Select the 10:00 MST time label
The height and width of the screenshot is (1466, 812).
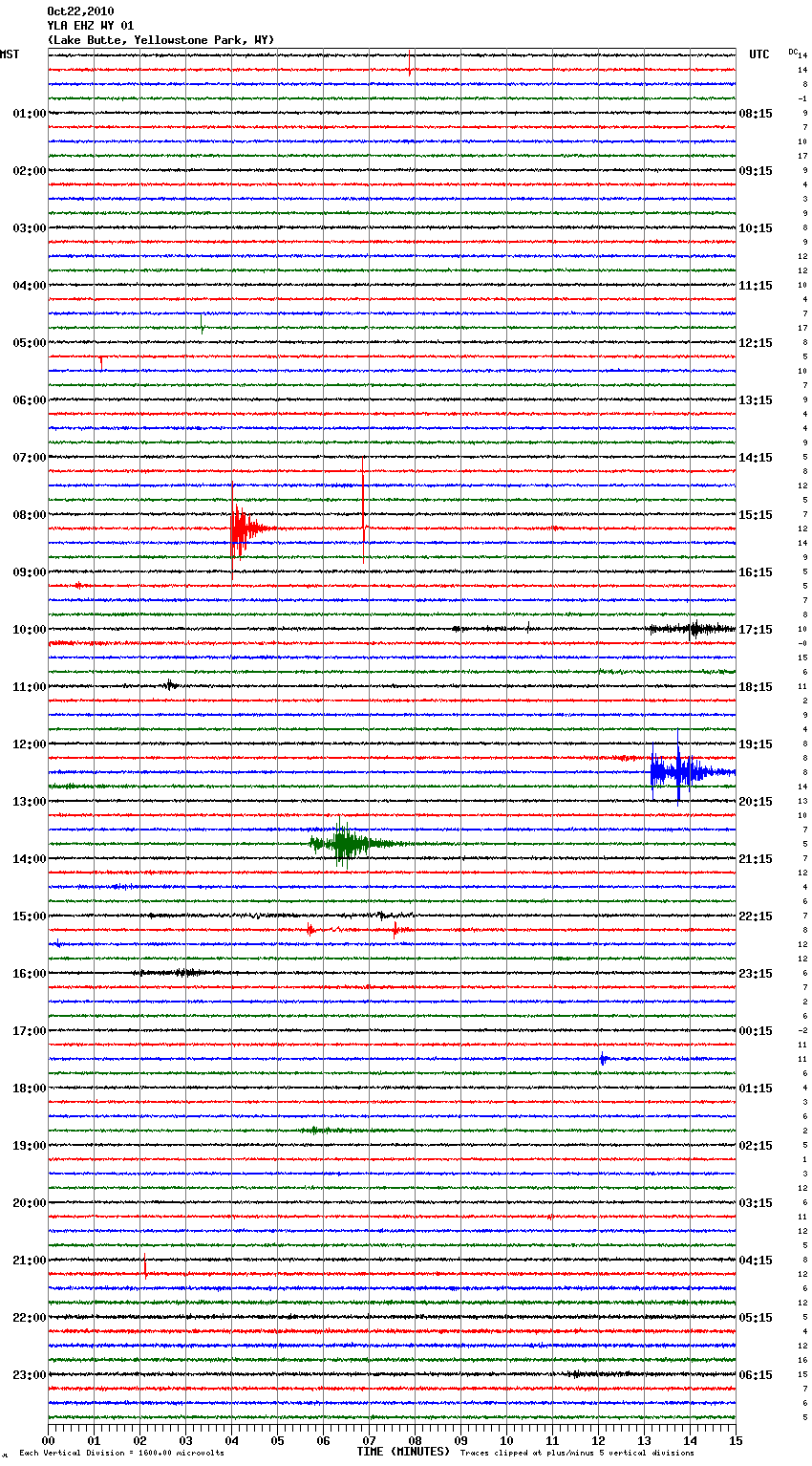coord(30,630)
